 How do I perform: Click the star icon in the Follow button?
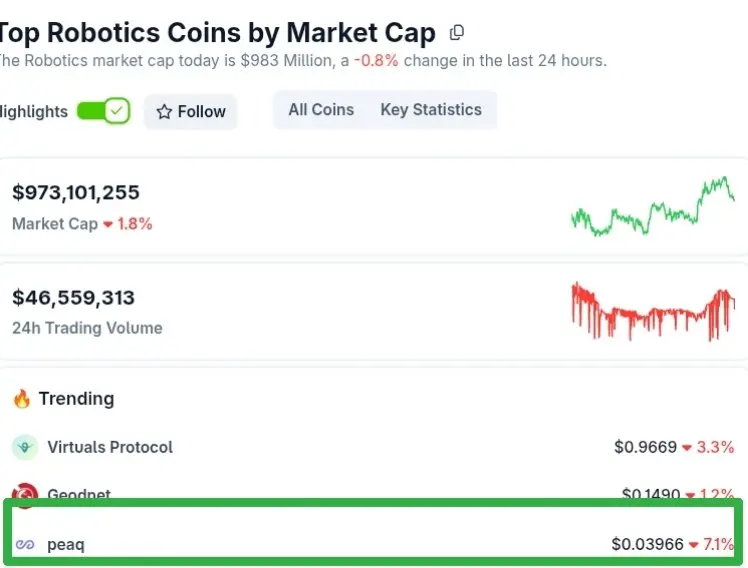(x=165, y=112)
